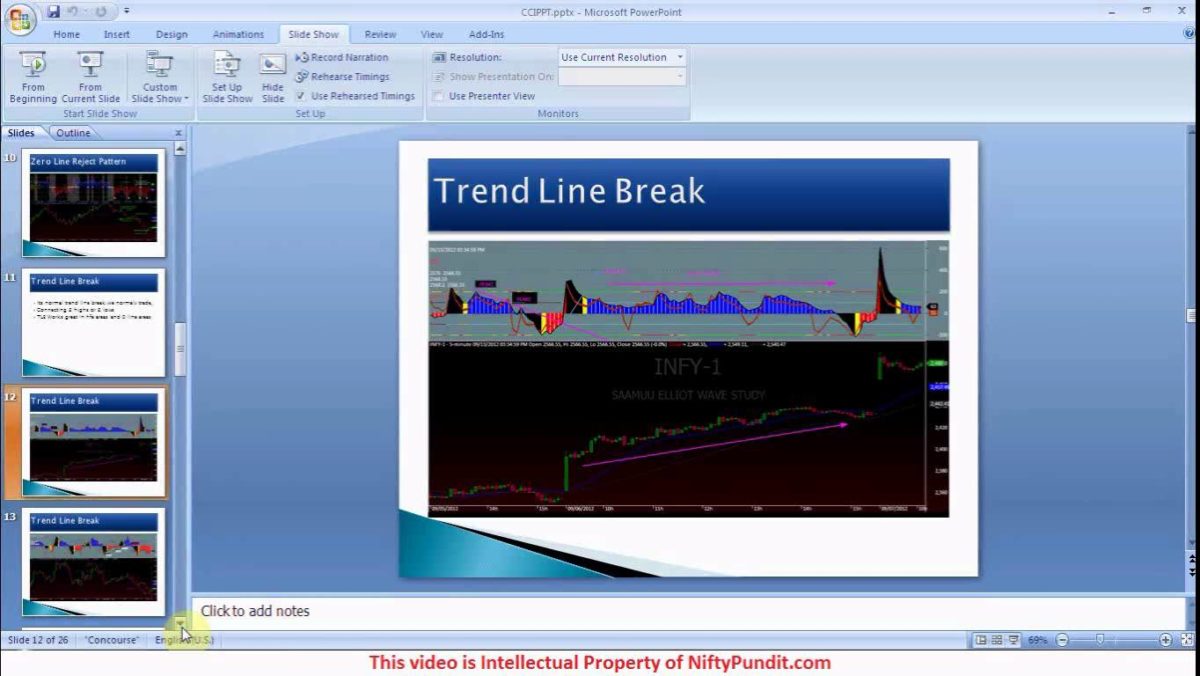Image resolution: width=1200 pixels, height=676 pixels.
Task: Start slideshow From Current Slide
Action: [90, 78]
